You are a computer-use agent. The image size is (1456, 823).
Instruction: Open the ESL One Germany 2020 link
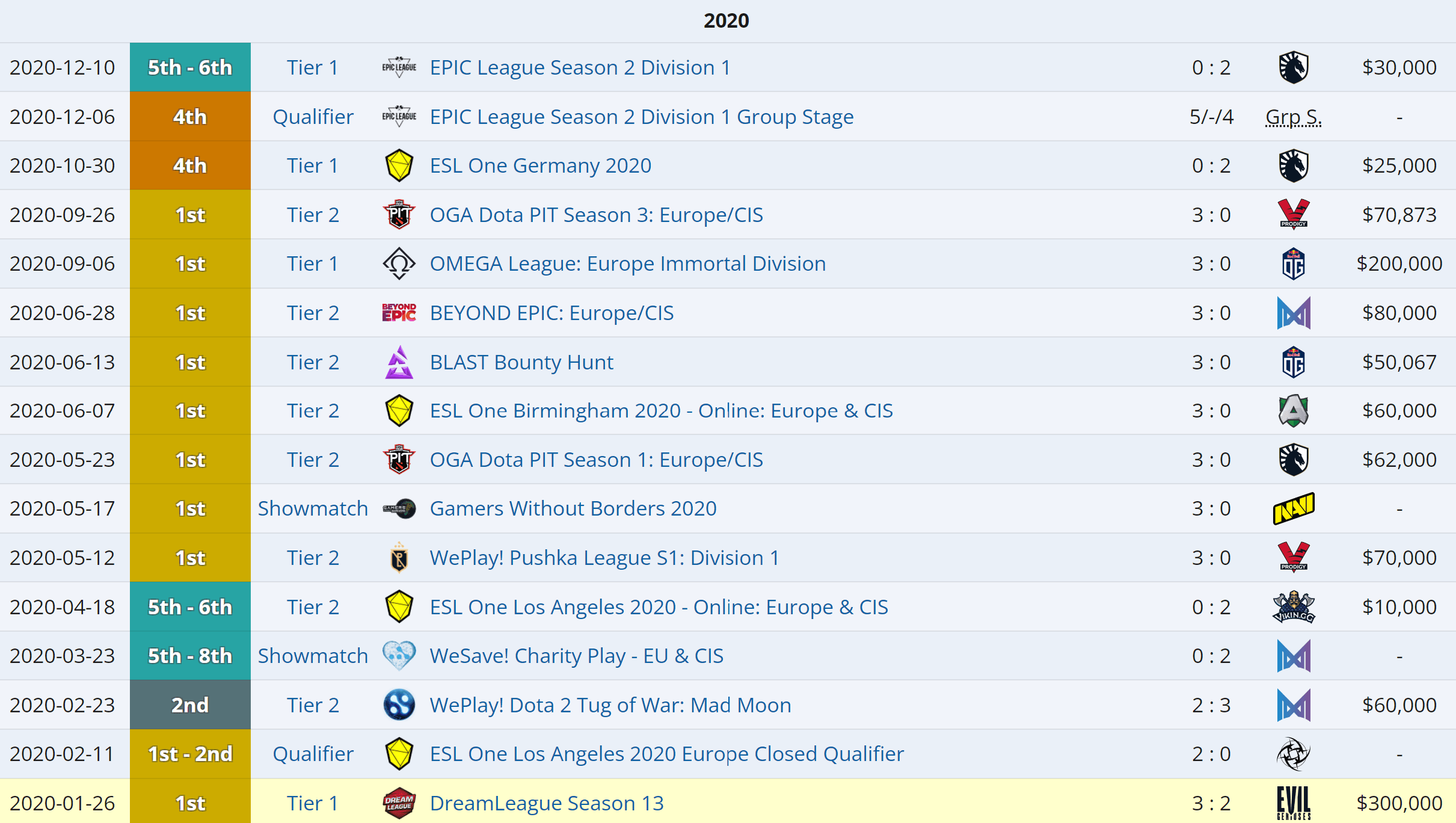pos(540,166)
